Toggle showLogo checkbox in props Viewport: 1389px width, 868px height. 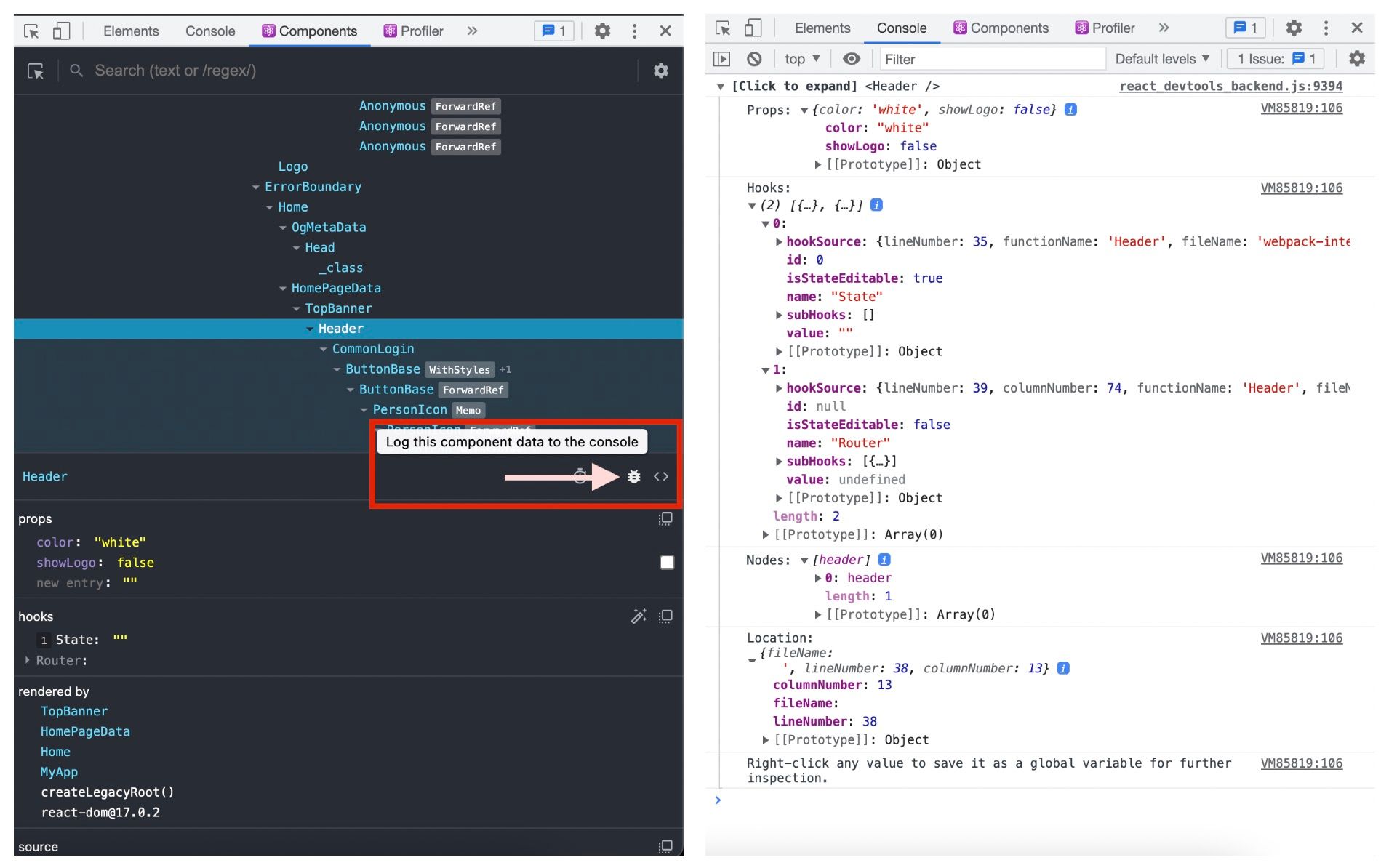tap(667, 563)
